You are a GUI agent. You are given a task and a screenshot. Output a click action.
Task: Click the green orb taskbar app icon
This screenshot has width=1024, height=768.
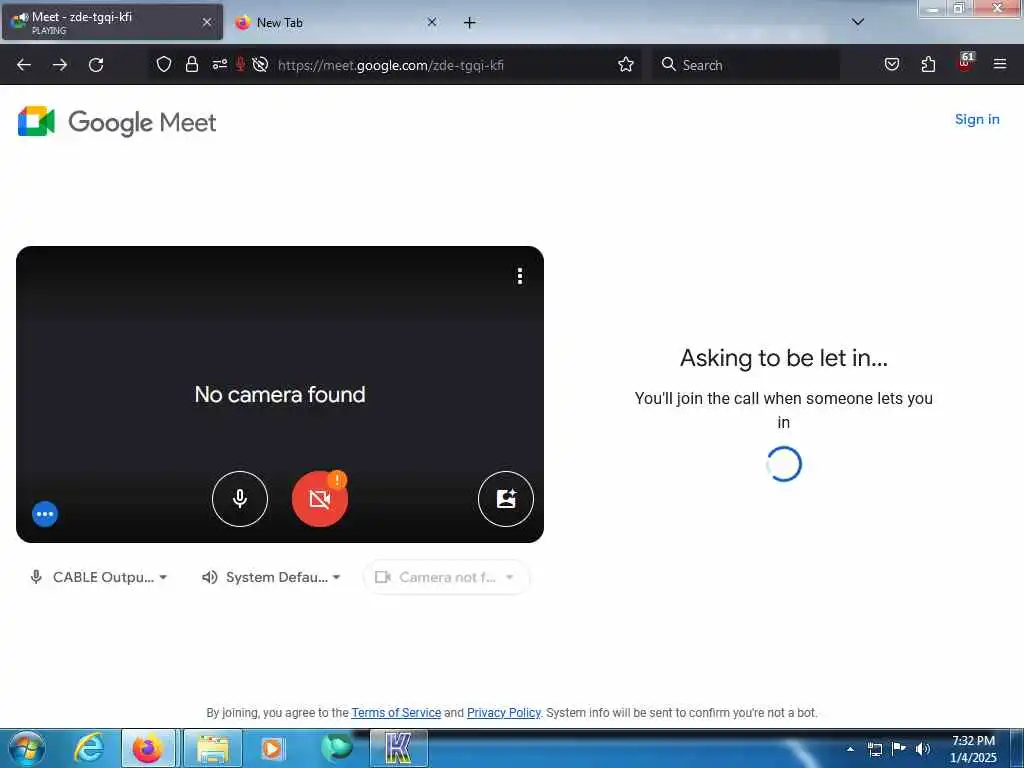click(x=337, y=748)
